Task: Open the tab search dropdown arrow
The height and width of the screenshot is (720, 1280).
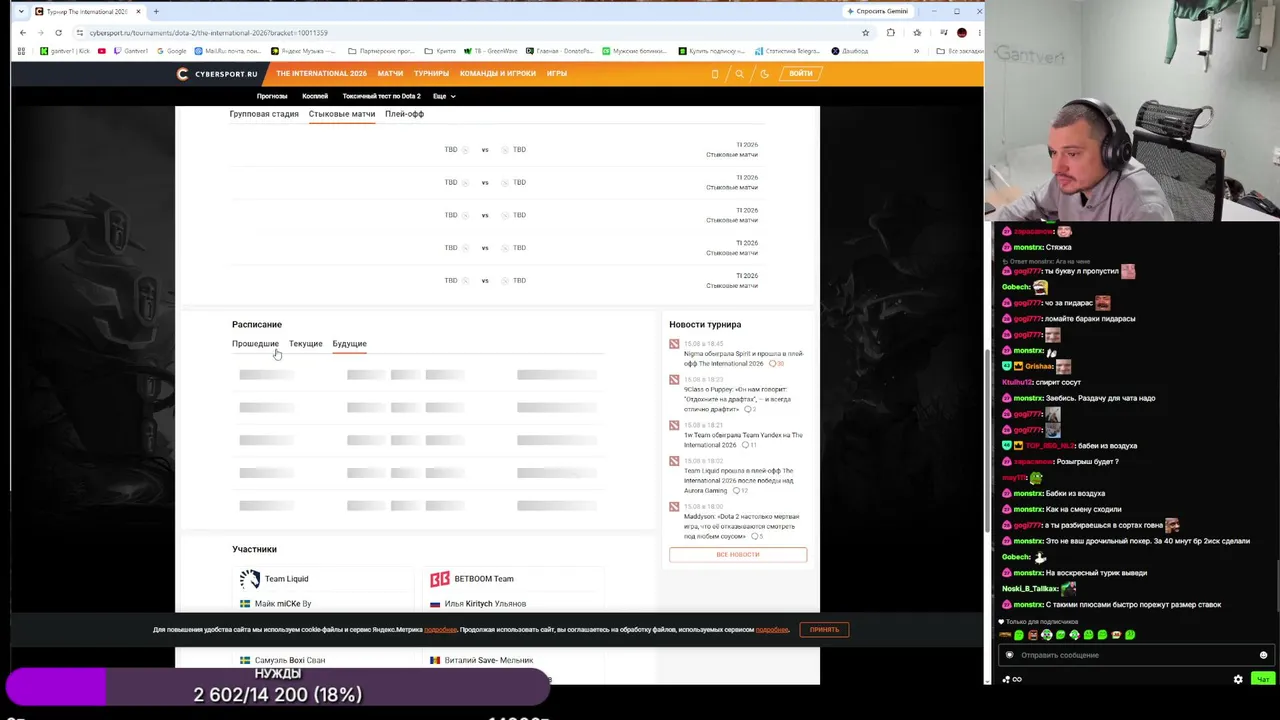Action: tap(22, 11)
